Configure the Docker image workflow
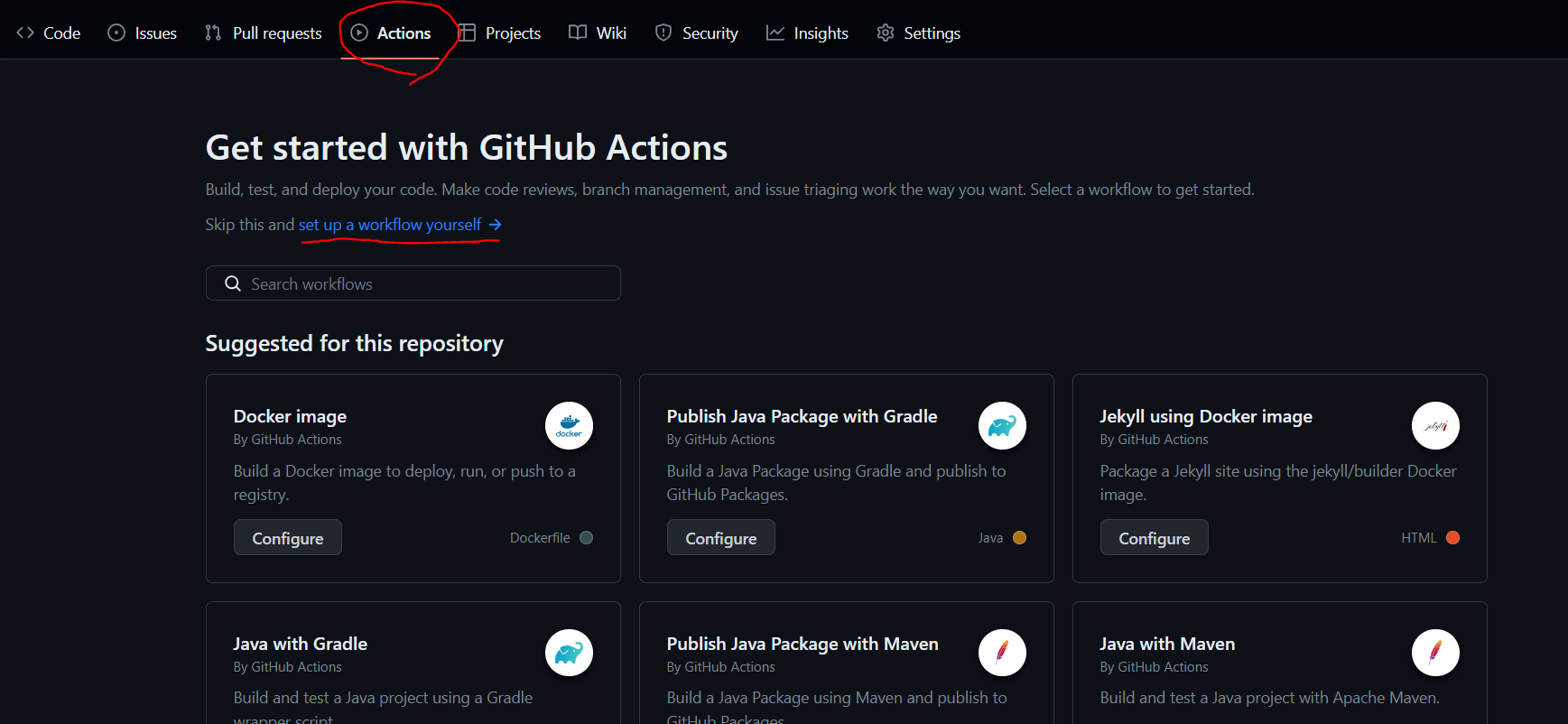Viewport: 1568px width, 724px height. (x=288, y=538)
